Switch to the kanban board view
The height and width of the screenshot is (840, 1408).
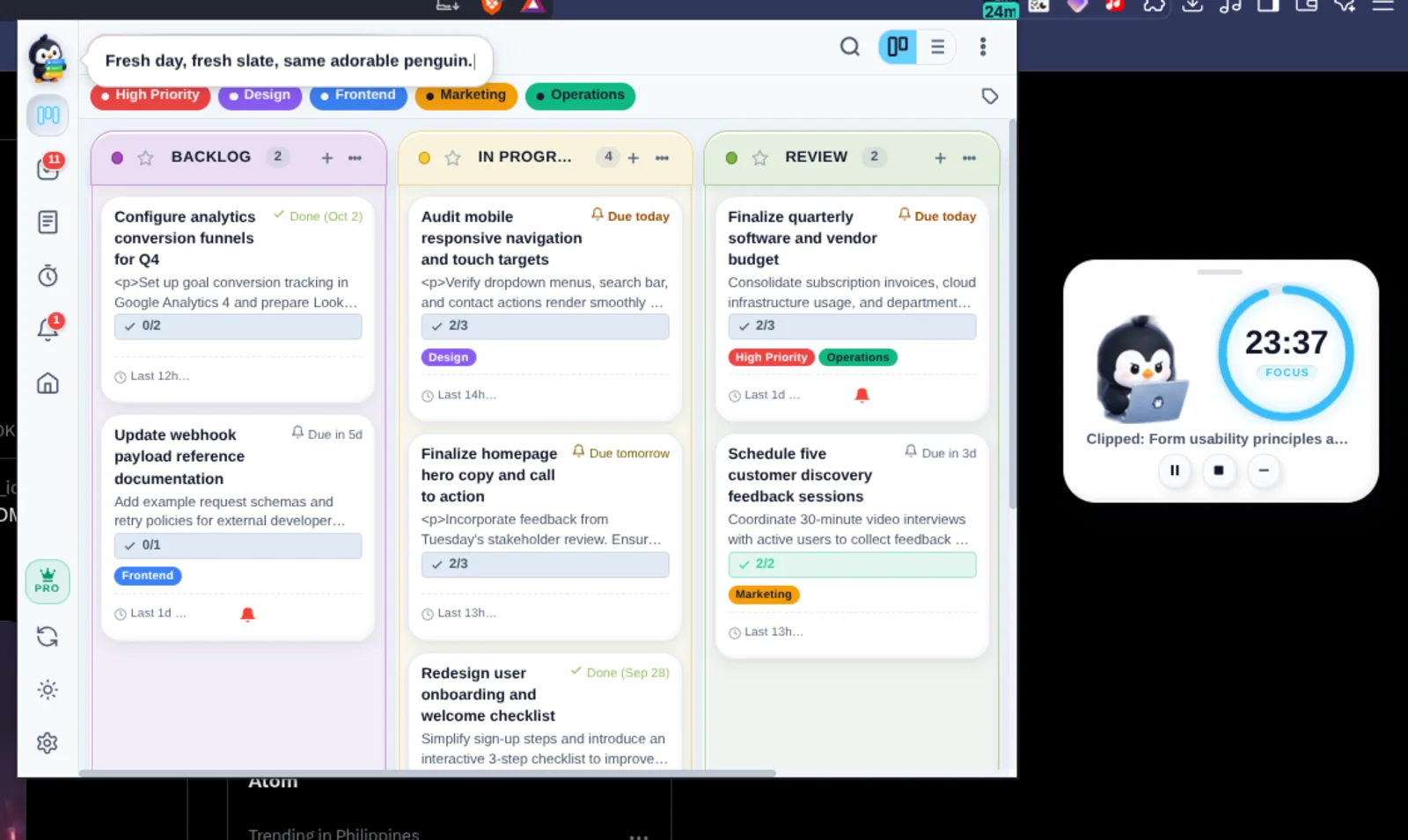[898, 47]
